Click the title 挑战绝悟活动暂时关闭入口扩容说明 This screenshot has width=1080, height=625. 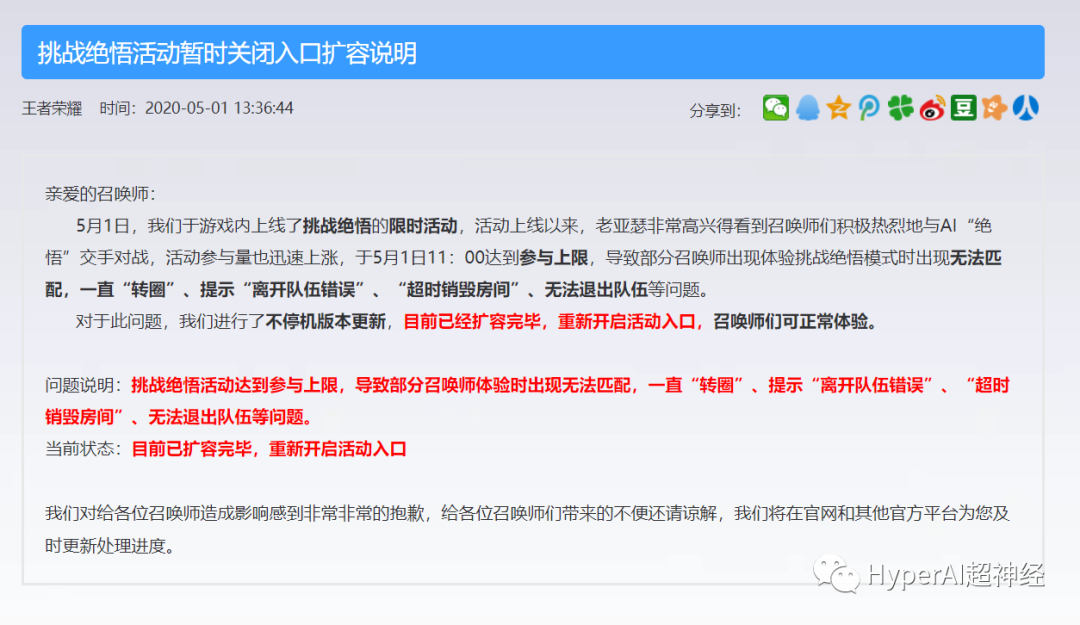click(x=227, y=53)
